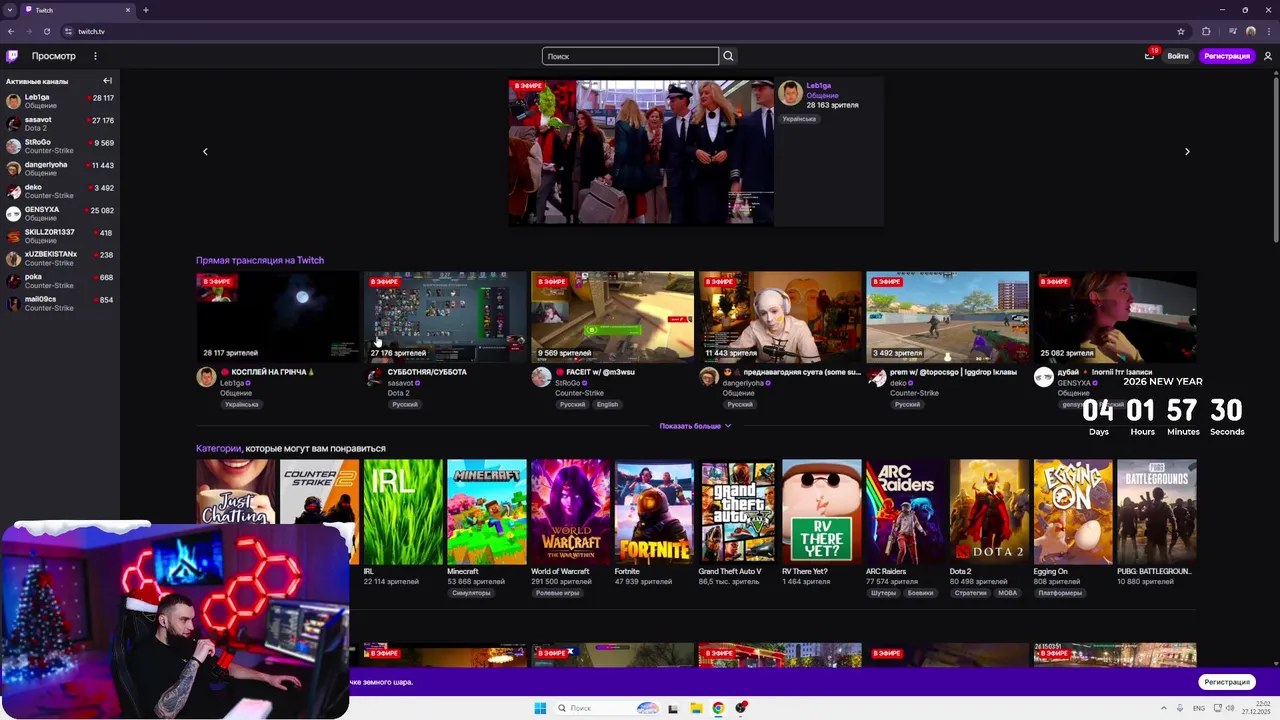
Task: Open World of Warcraft category cover
Action: tap(570, 512)
